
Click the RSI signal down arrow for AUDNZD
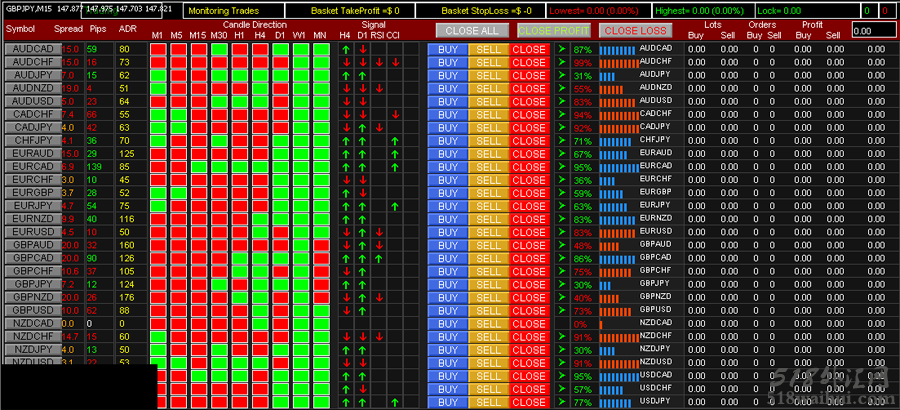(379, 88)
